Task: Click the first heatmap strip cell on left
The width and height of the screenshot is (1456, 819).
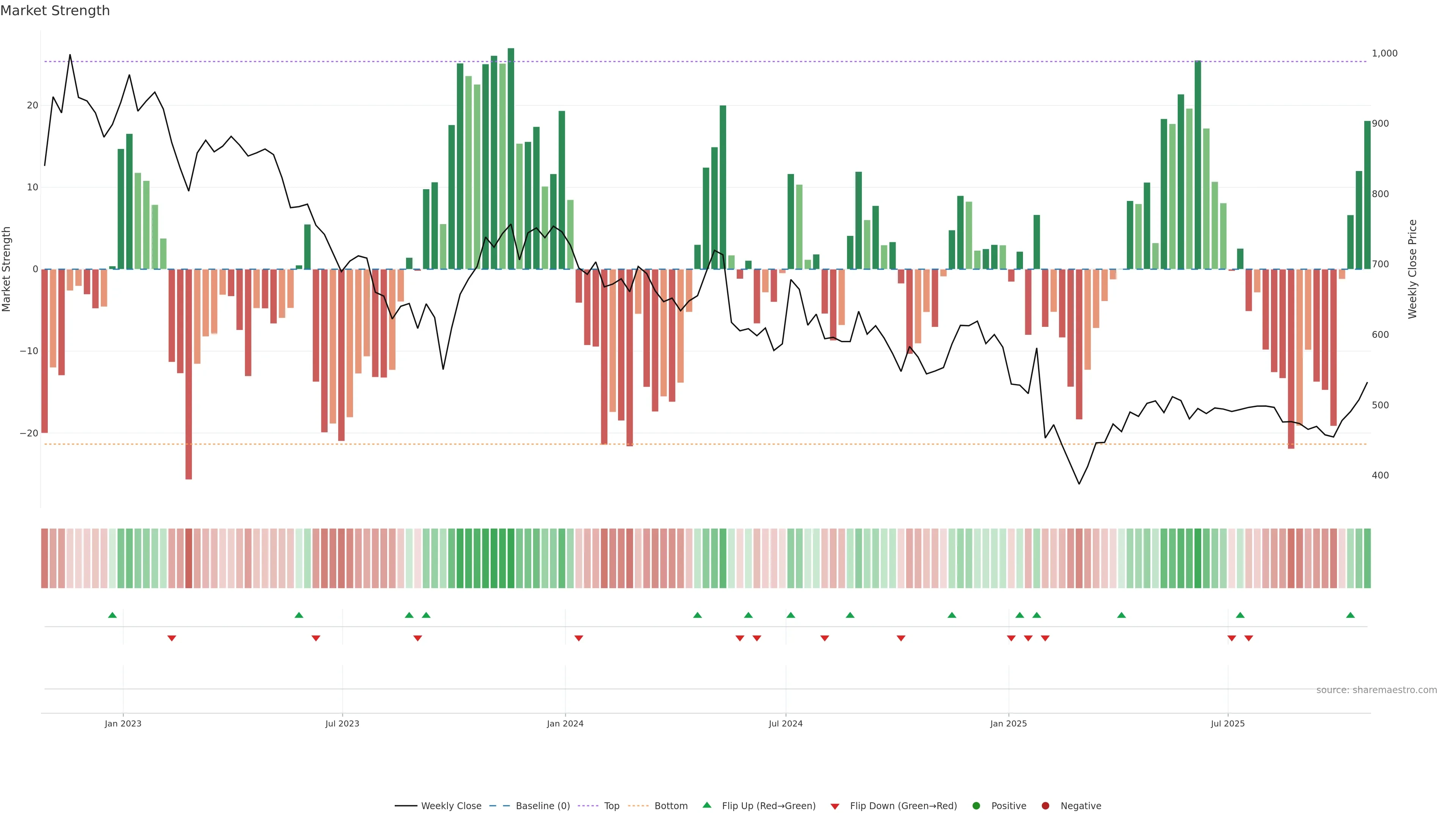Action: 44,558
